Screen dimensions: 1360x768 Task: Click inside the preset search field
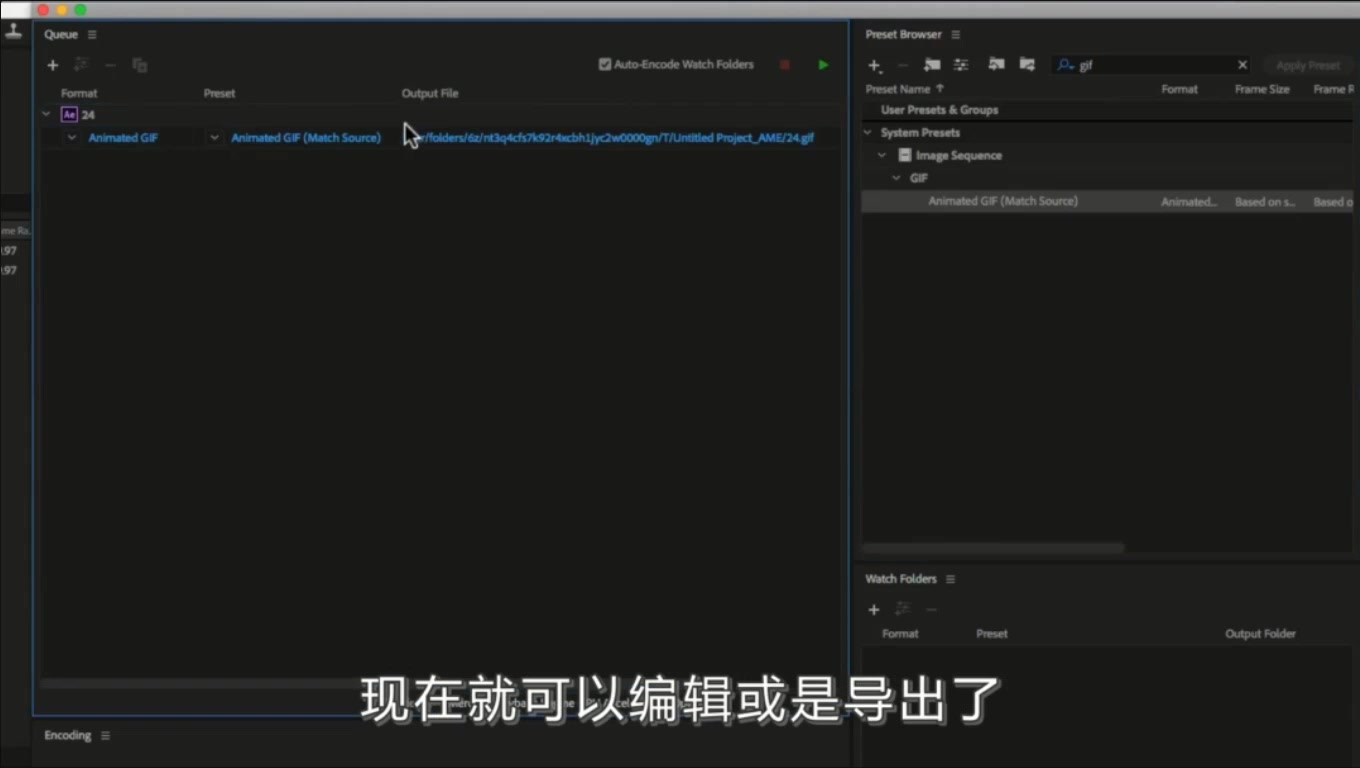coord(1140,64)
